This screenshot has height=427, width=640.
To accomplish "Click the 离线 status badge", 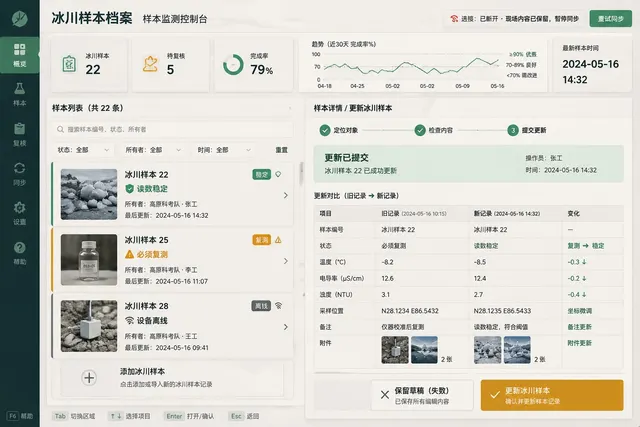I will pyautogui.click(x=261, y=305).
